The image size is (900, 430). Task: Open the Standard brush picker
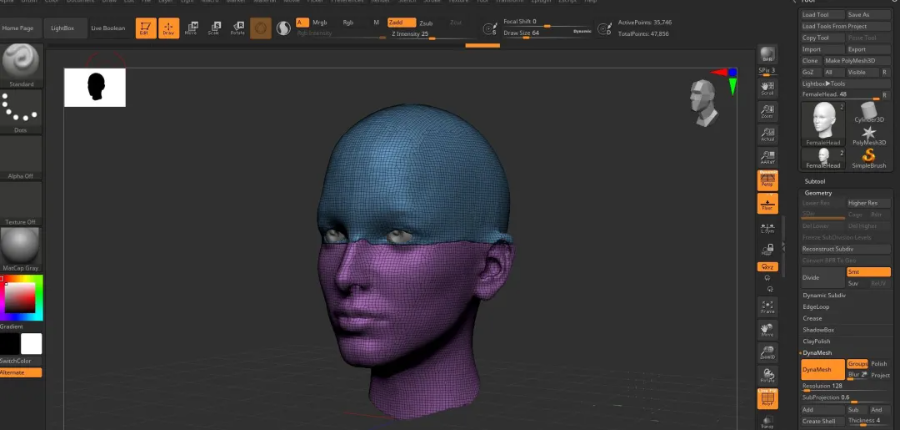coord(21,65)
